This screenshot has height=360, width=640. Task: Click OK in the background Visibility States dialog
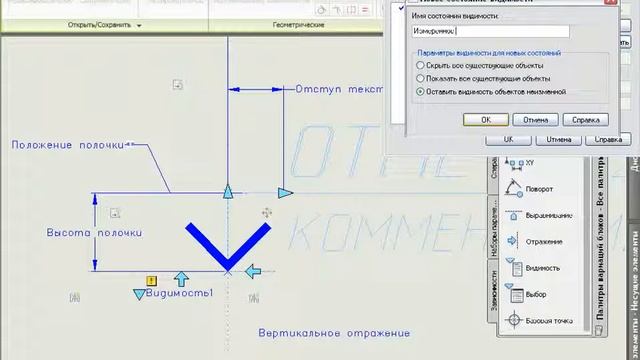coord(508,140)
